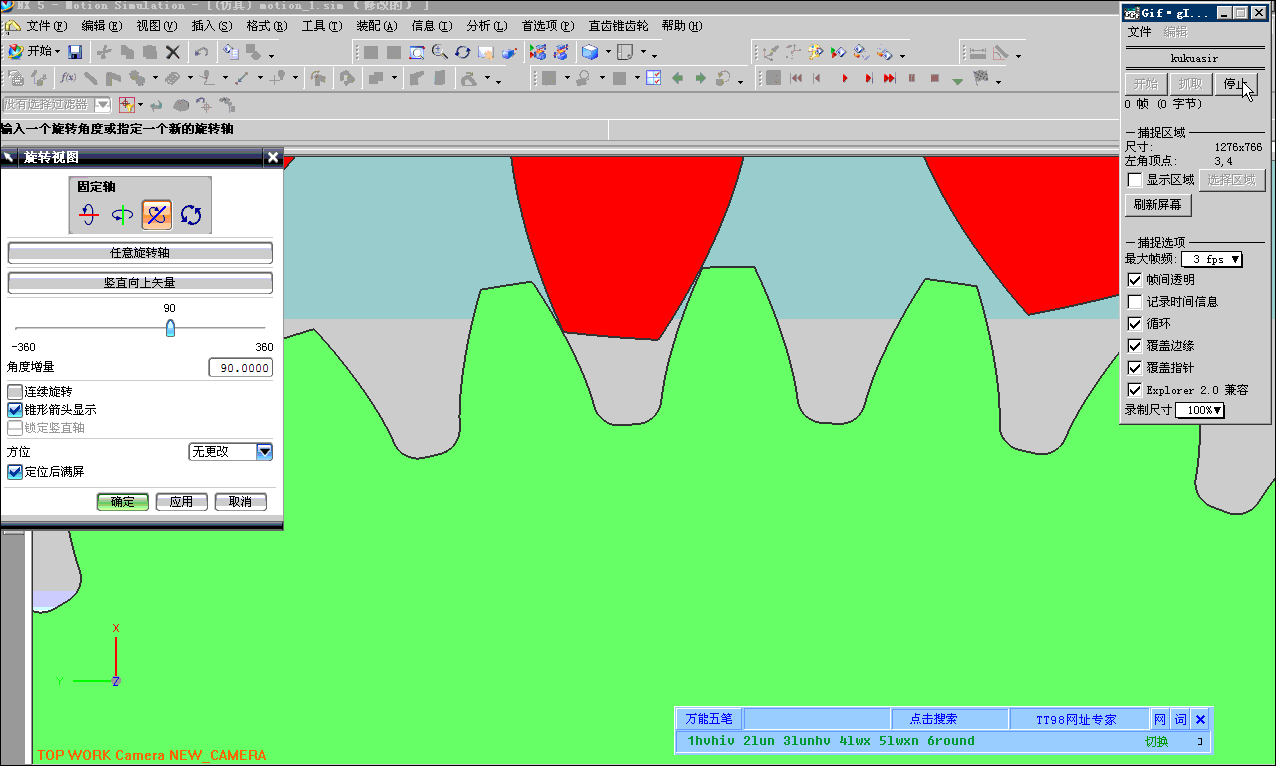Open the 方位 orientation dropdown
The height and width of the screenshot is (766, 1276).
pos(231,452)
